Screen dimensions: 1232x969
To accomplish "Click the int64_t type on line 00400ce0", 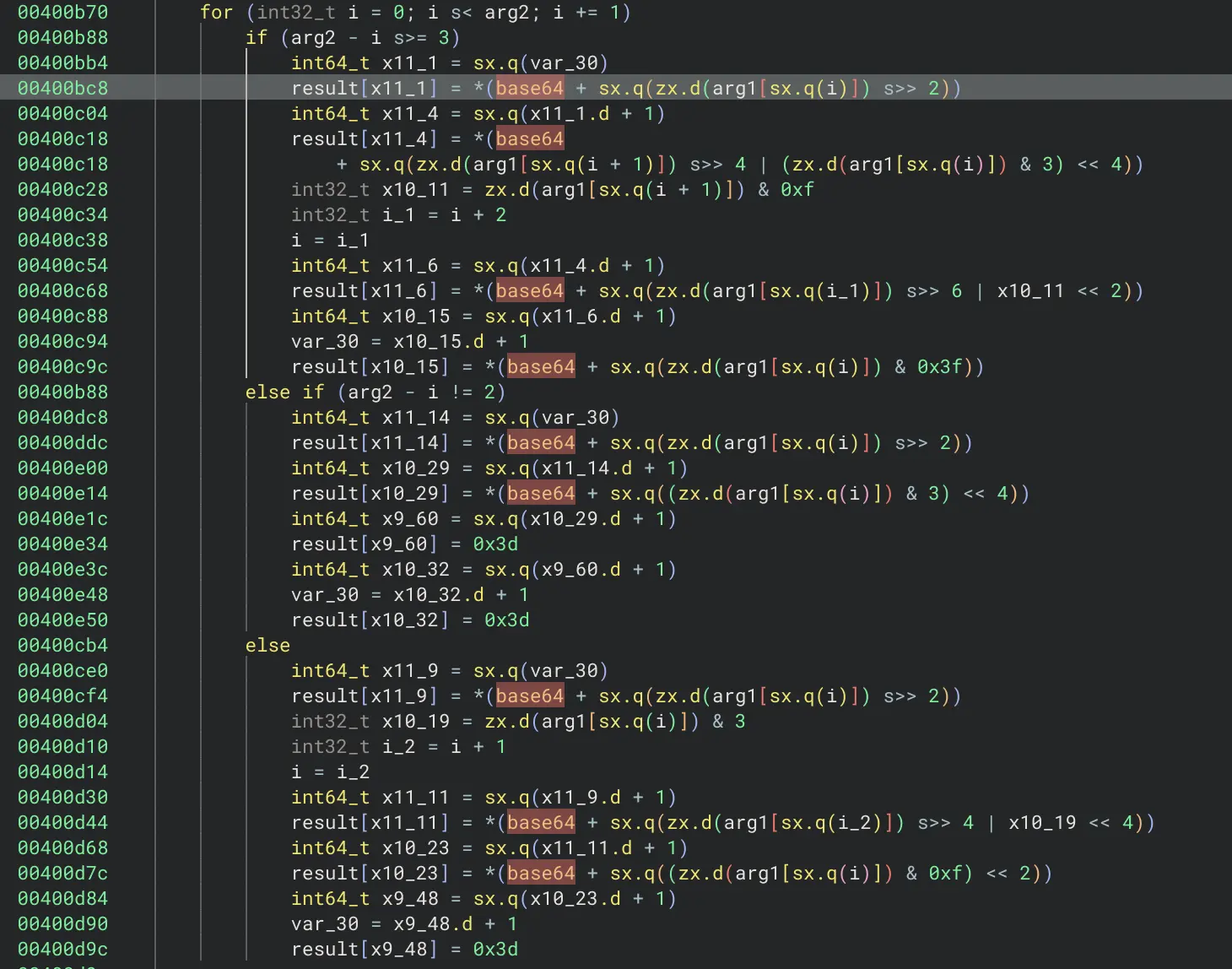I will [330, 671].
